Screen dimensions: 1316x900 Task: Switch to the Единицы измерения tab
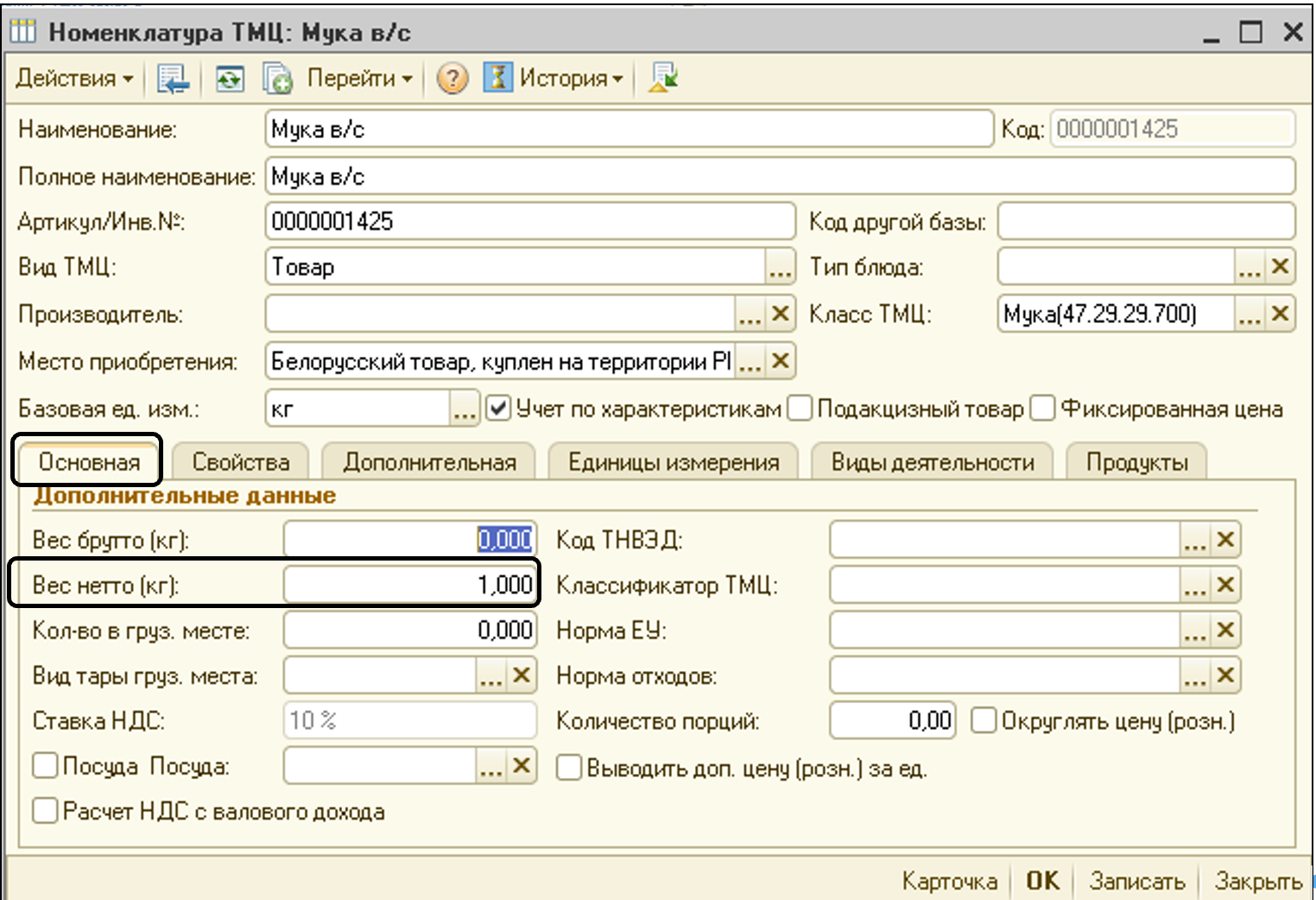coord(674,462)
